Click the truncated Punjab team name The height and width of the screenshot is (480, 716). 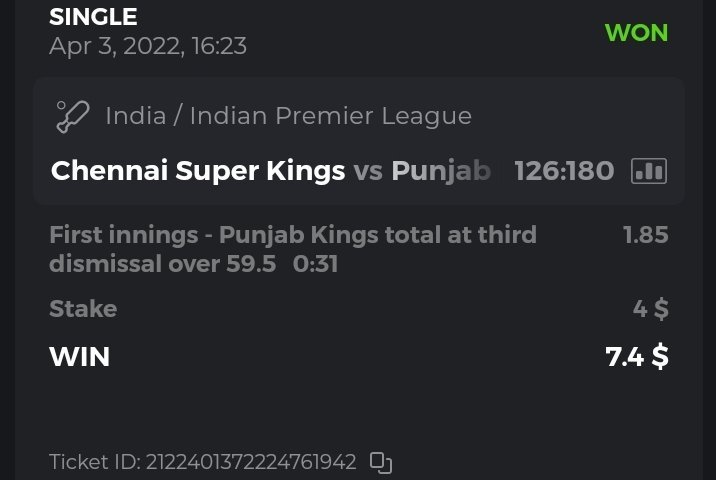click(x=440, y=171)
